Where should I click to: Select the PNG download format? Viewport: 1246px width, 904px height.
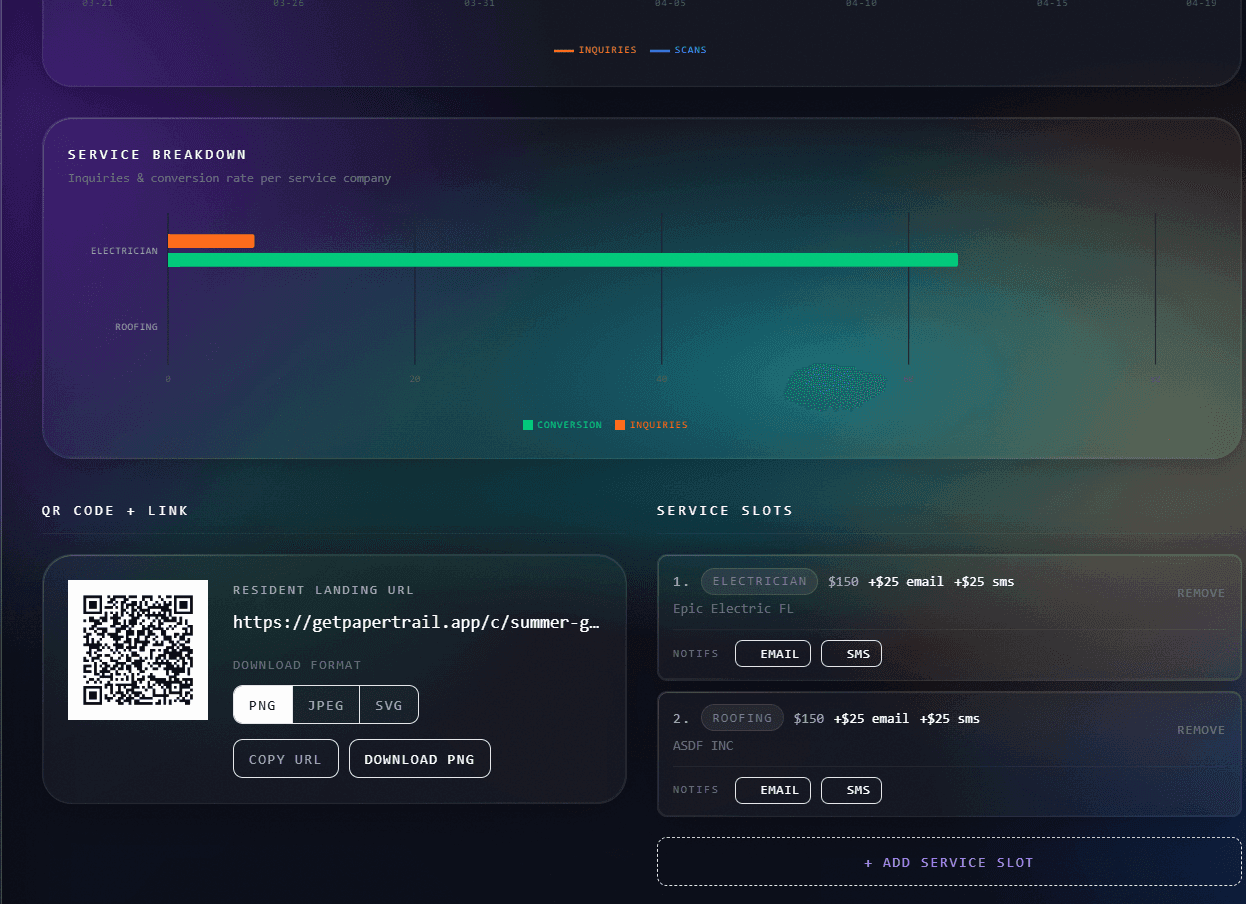pyautogui.click(x=263, y=705)
